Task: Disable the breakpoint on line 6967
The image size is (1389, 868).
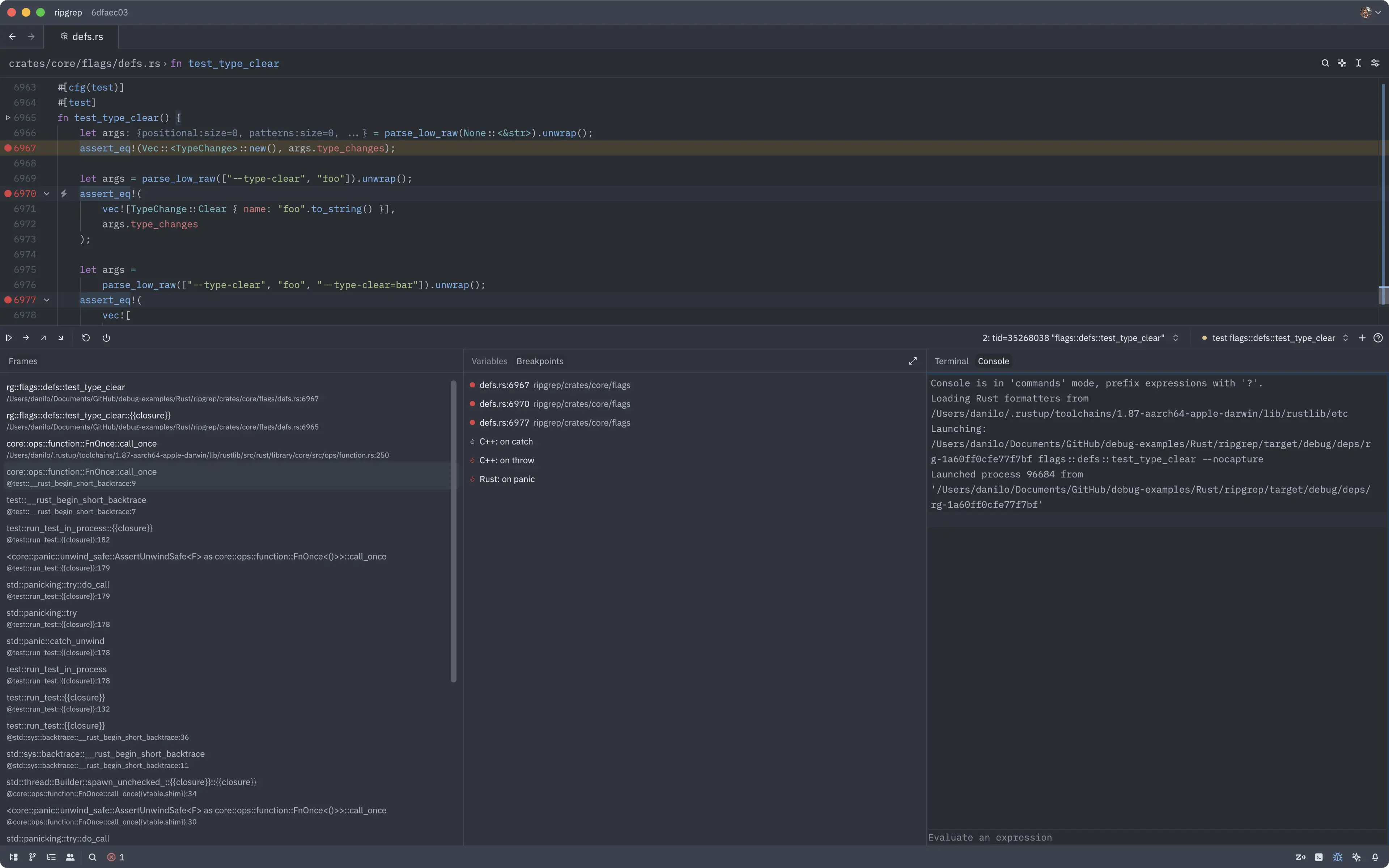Action: click(x=8, y=148)
